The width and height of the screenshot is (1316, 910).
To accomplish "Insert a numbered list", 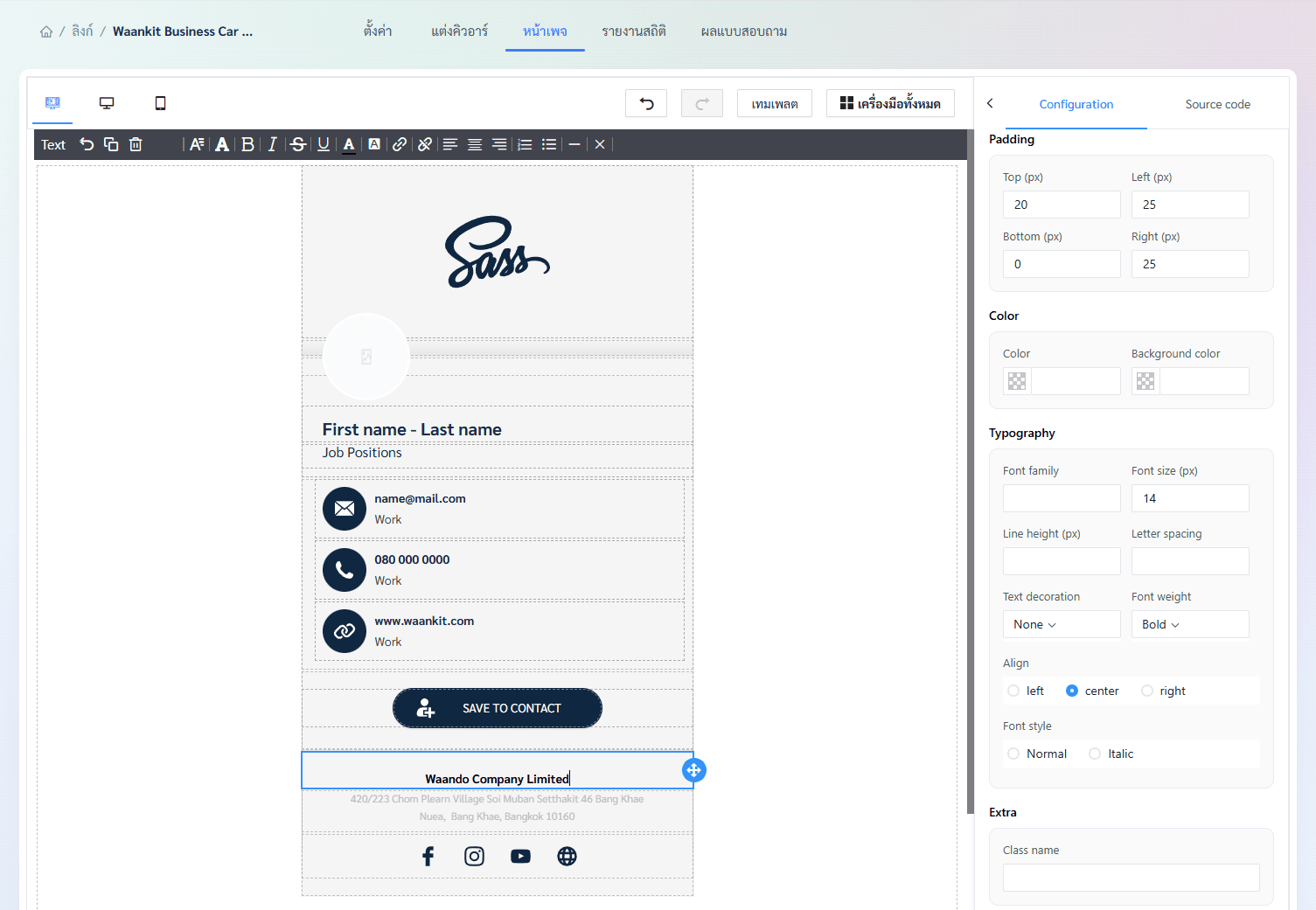I will [525, 144].
